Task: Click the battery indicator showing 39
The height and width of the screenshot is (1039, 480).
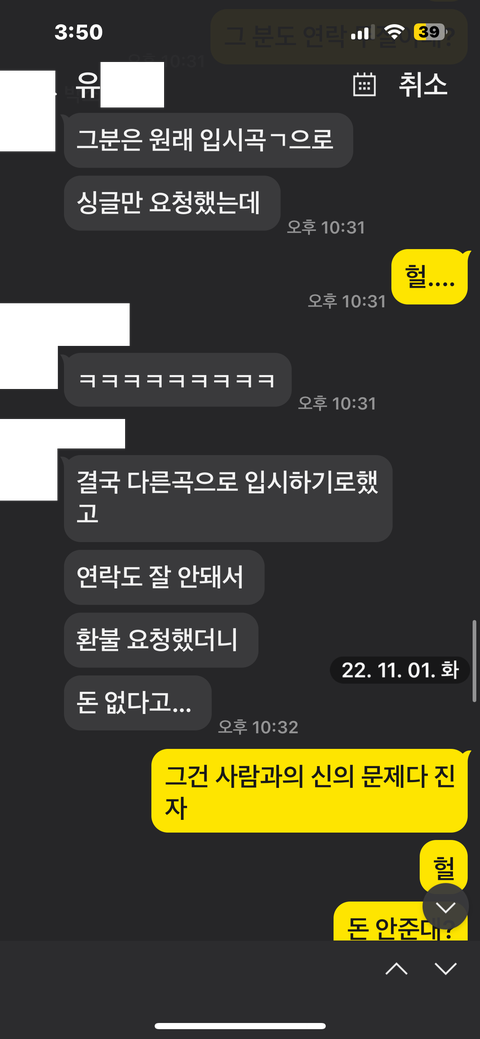Action: (430, 32)
